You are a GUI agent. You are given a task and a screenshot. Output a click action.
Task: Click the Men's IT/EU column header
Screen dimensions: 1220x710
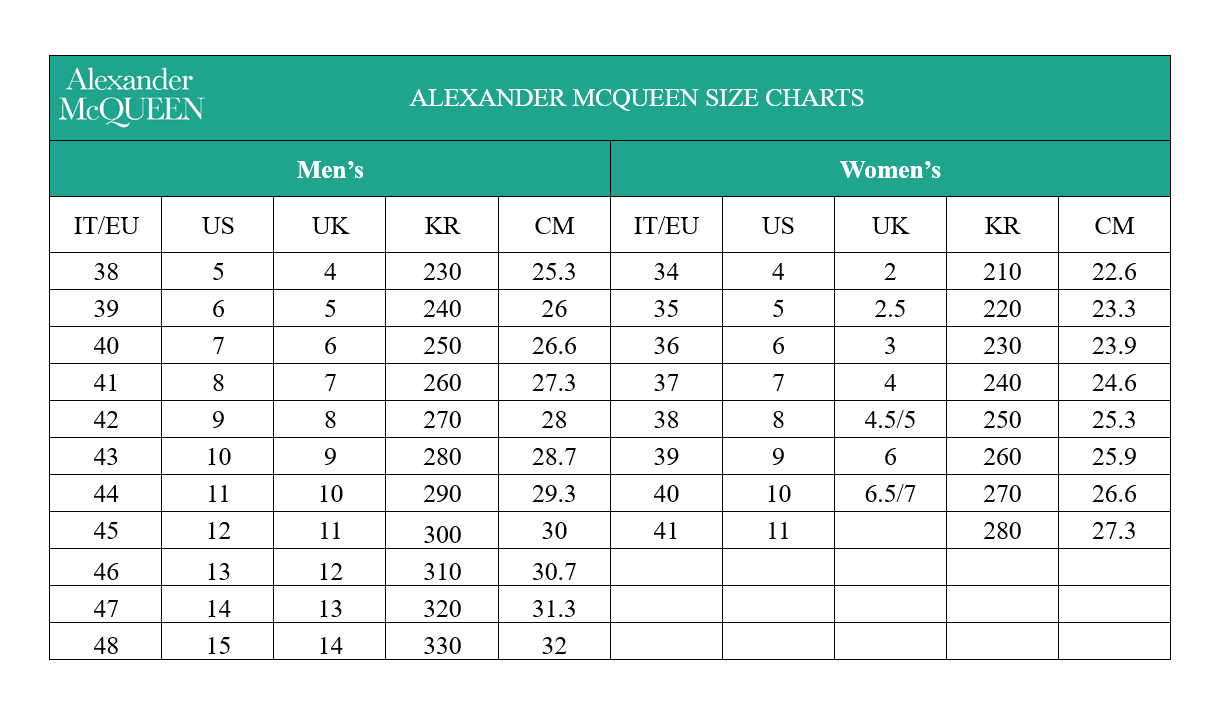point(105,225)
